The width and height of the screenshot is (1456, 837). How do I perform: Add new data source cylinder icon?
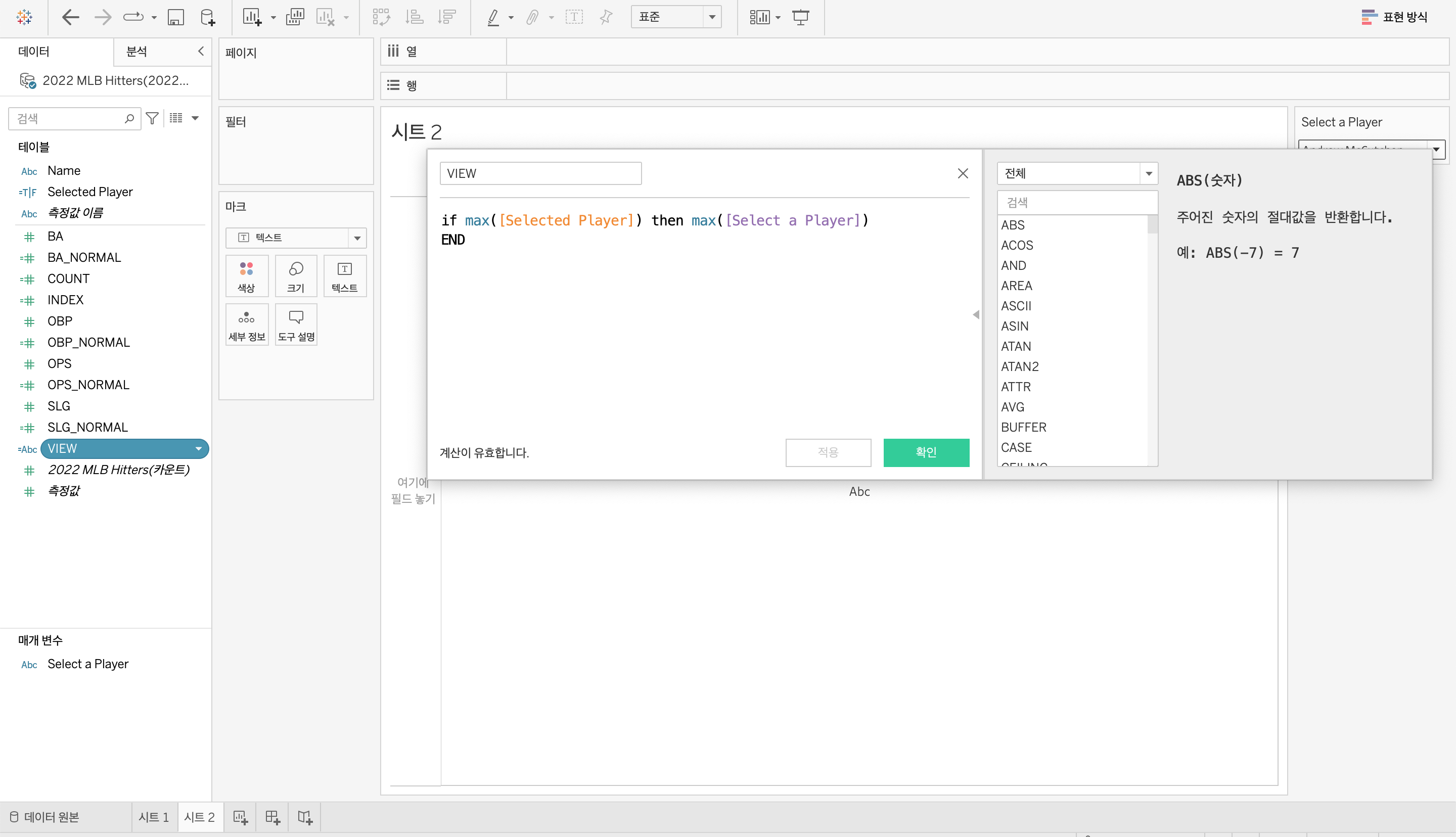[x=207, y=17]
